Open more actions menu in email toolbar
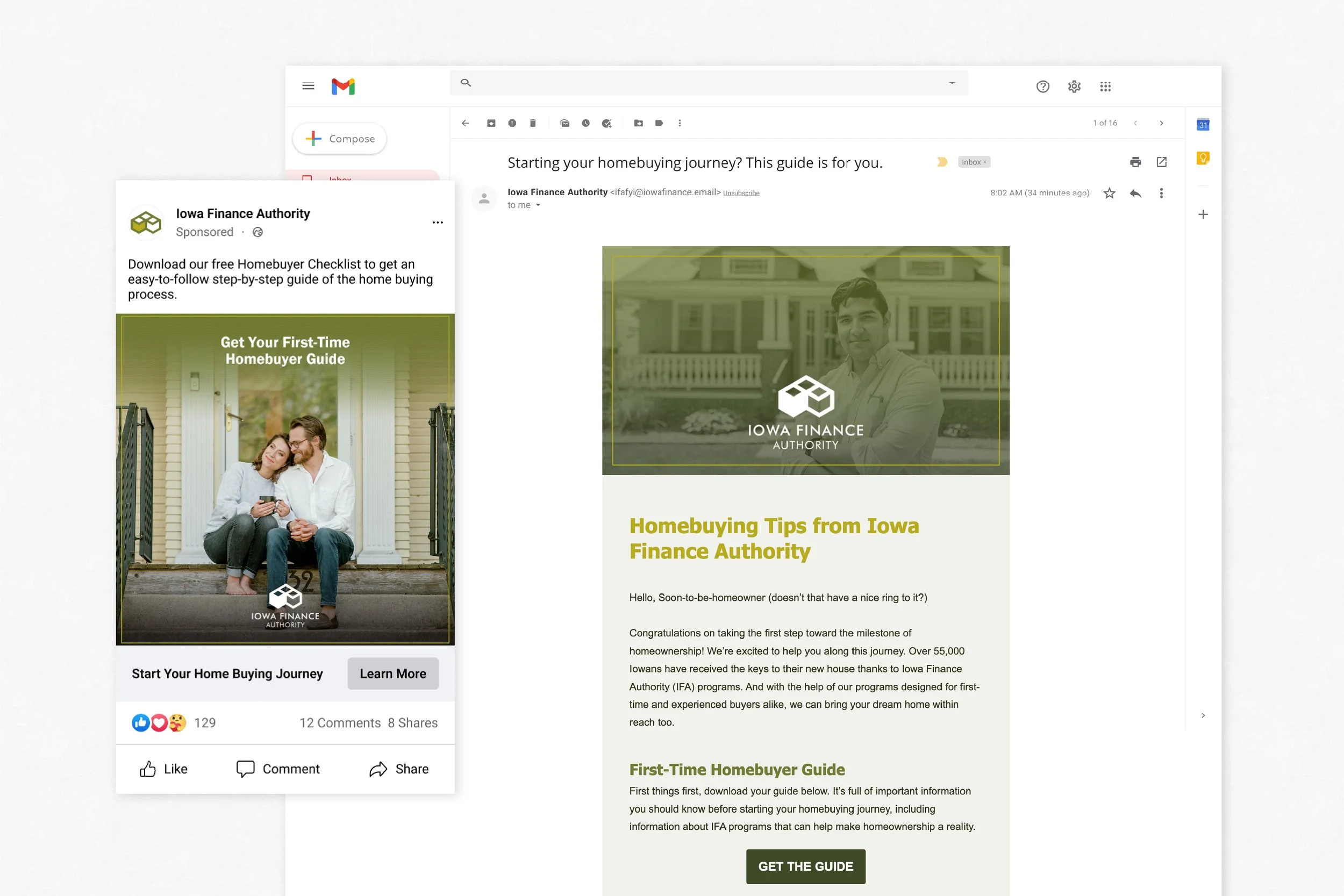1344x896 pixels. point(680,123)
